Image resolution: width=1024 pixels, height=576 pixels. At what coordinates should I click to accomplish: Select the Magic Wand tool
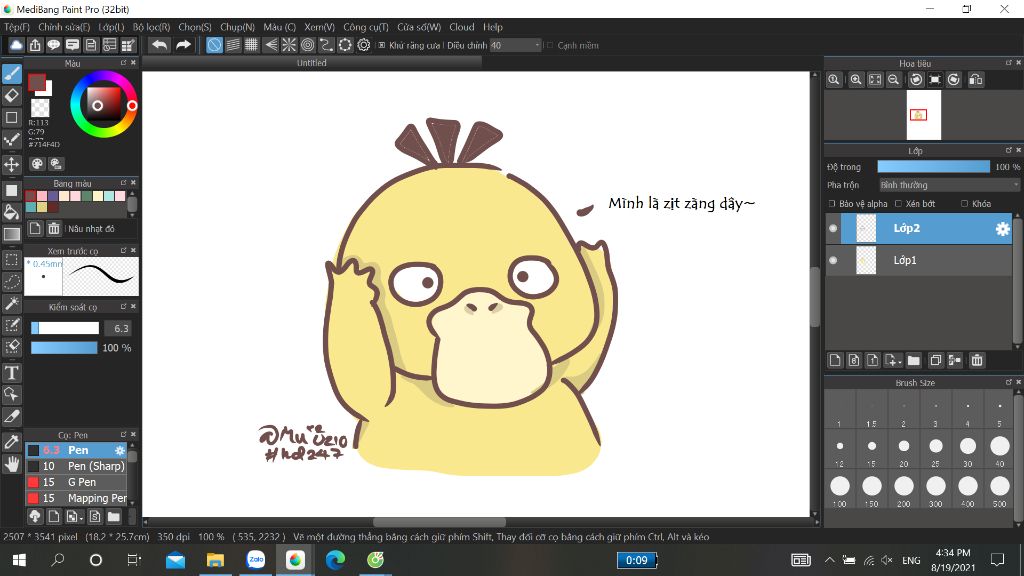point(12,303)
